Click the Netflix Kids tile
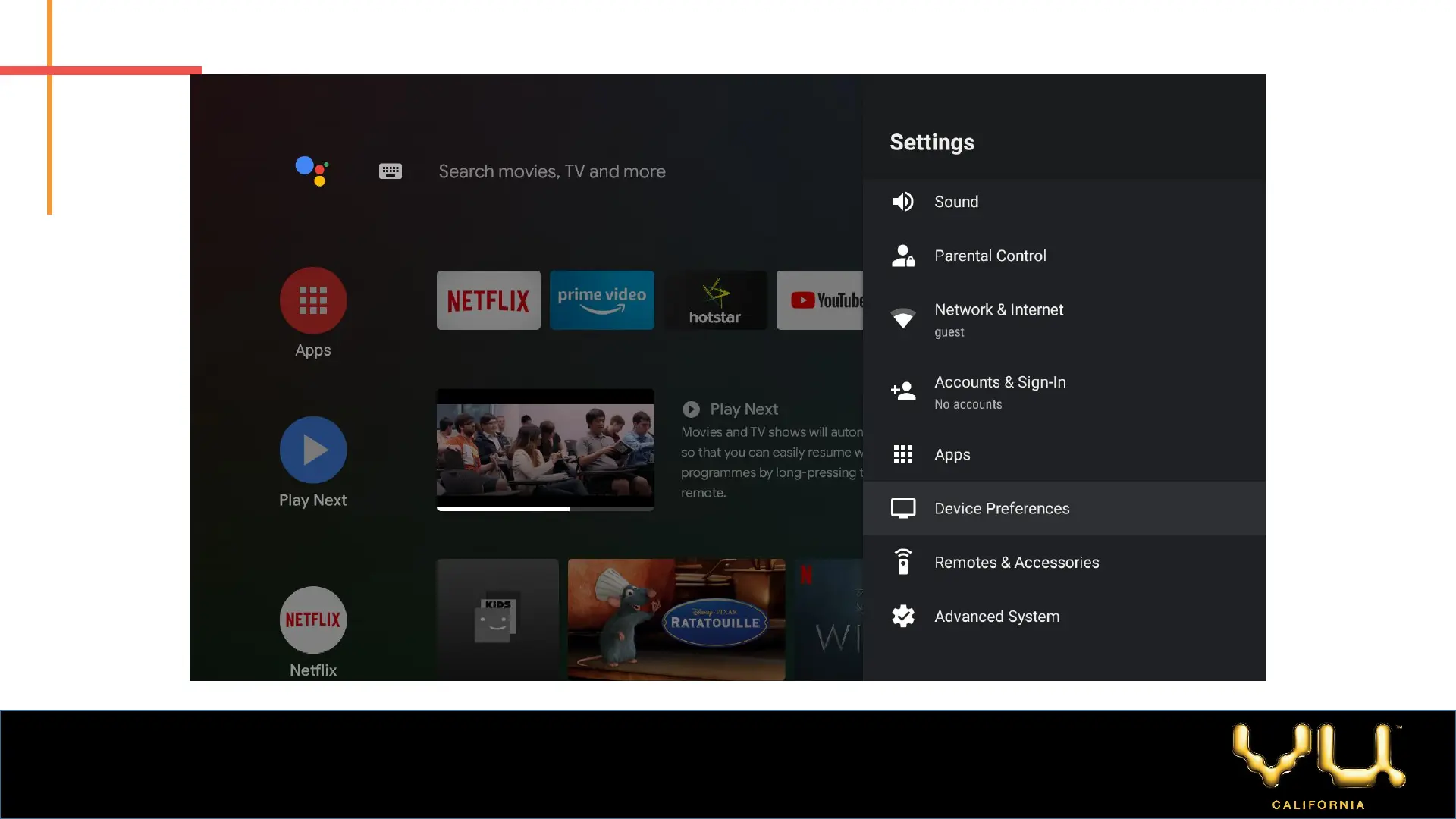The width and height of the screenshot is (1456, 819). pyautogui.click(x=497, y=620)
